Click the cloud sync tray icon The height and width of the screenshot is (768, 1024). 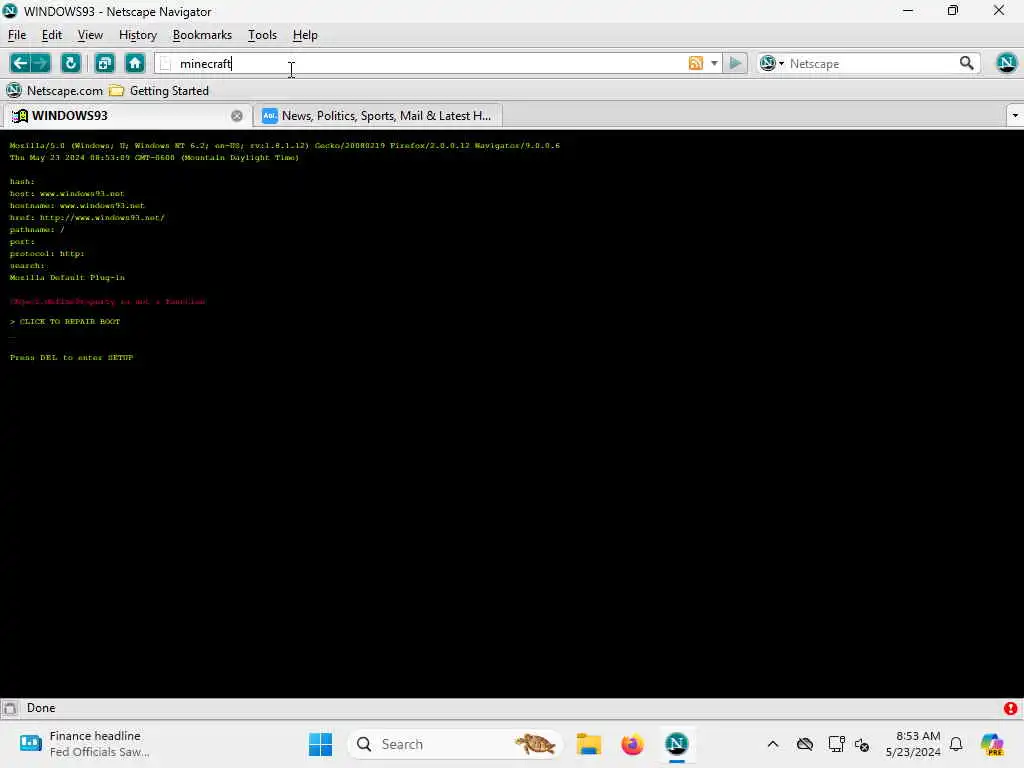805,744
